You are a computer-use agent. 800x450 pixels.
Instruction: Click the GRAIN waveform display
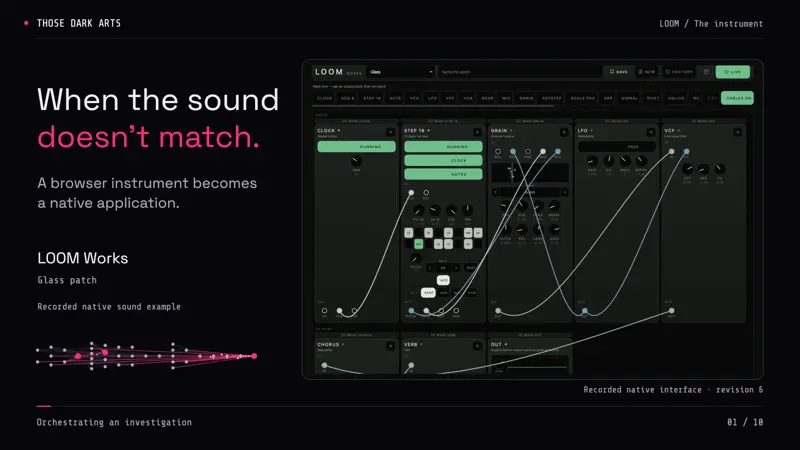[x=530, y=172]
